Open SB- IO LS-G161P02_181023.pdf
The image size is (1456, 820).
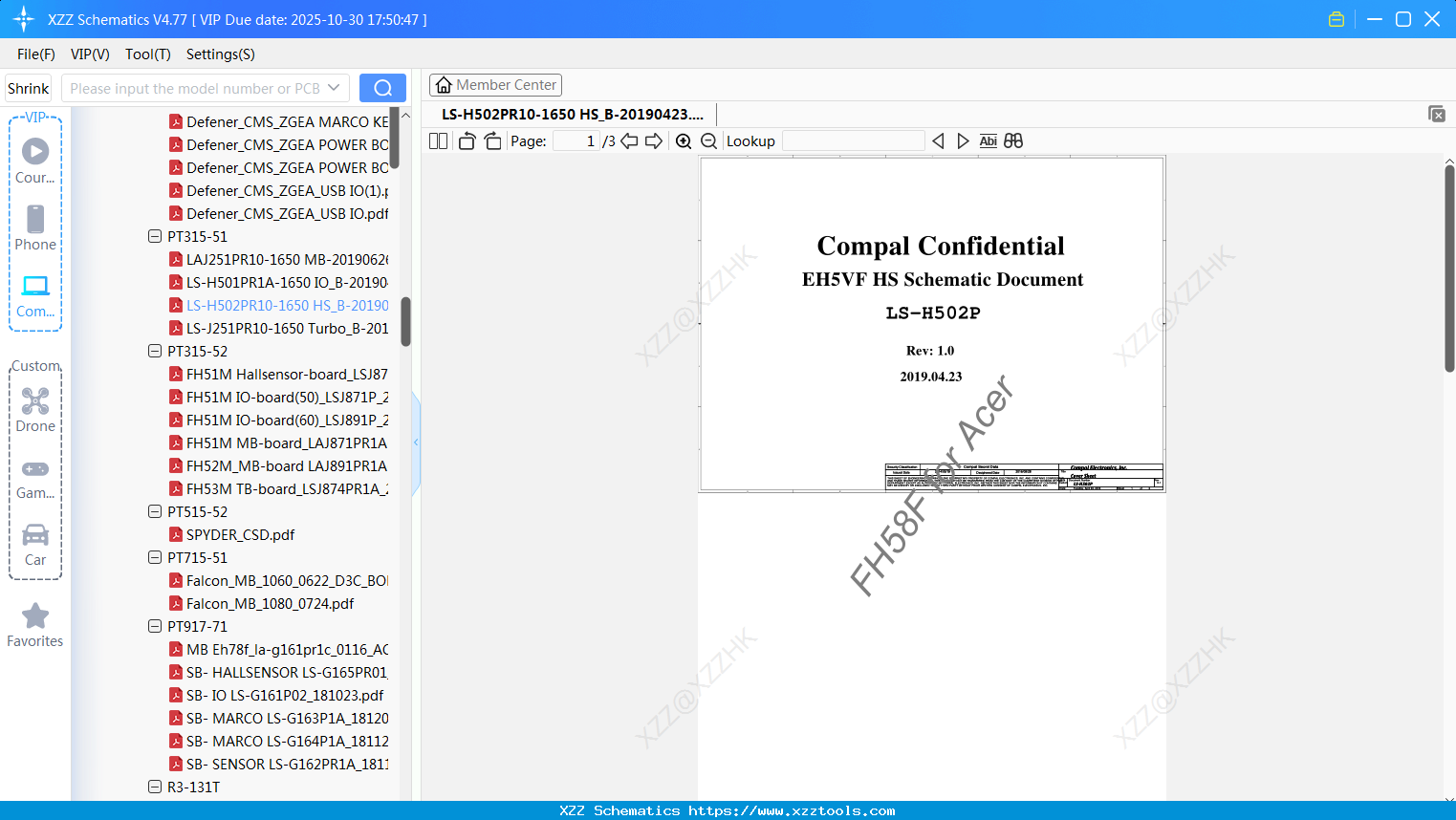pos(277,695)
